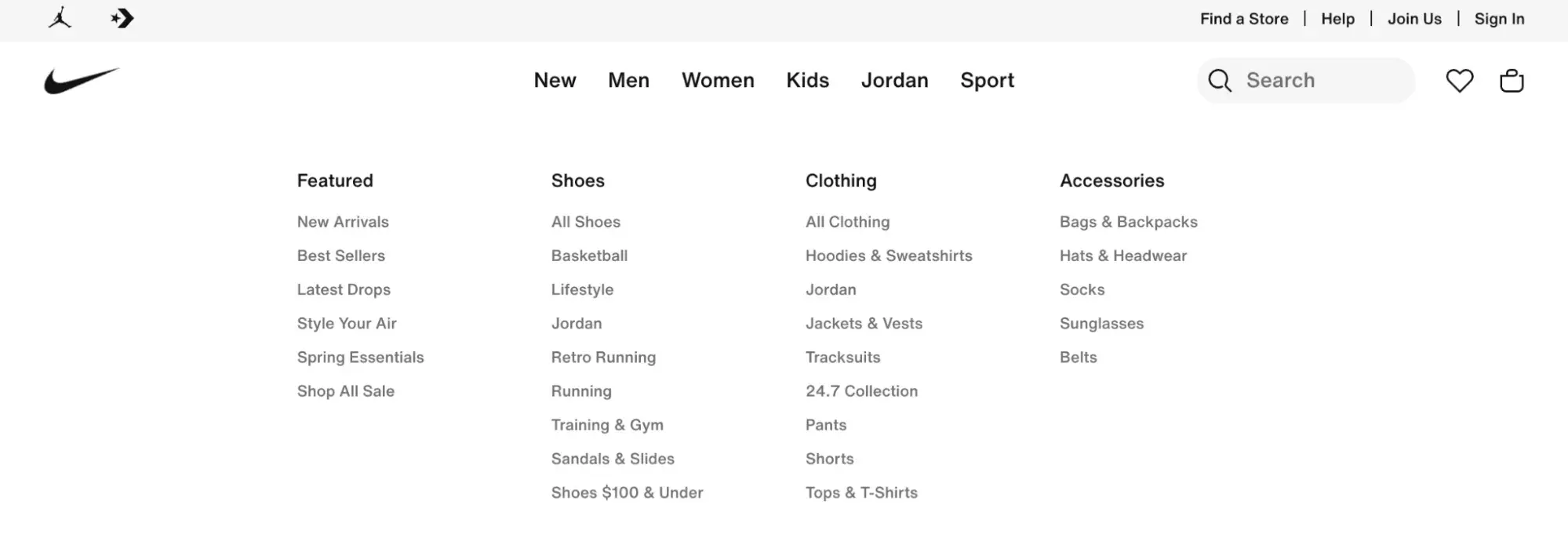1568x548 pixels.
Task: Choose Hoodies & Sweatshirts under Clothing
Action: point(889,256)
